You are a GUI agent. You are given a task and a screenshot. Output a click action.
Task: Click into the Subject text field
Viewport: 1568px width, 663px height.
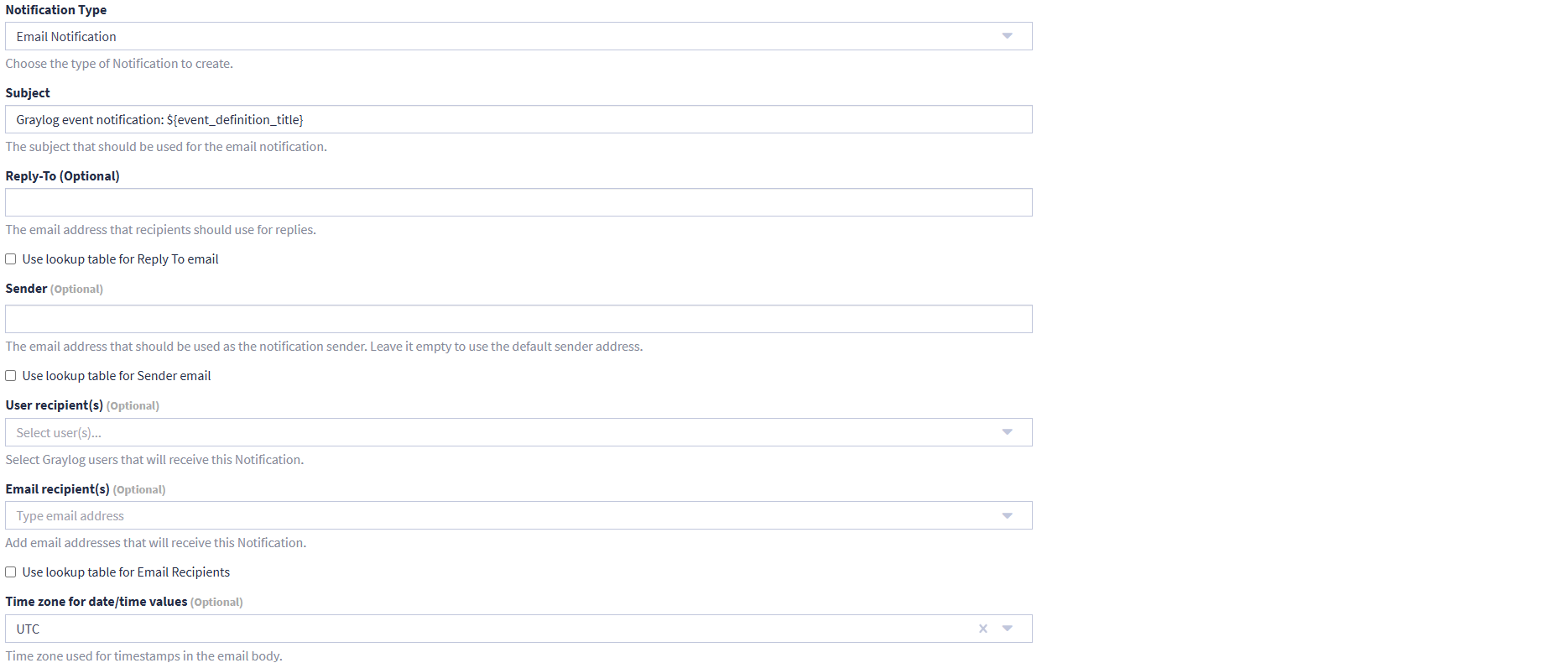tap(518, 119)
